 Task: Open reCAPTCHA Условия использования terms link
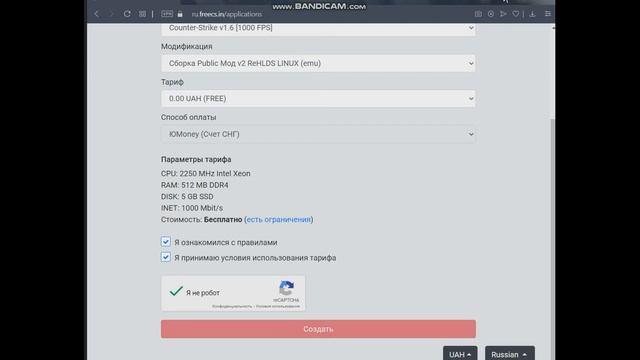click(x=278, y=306)
